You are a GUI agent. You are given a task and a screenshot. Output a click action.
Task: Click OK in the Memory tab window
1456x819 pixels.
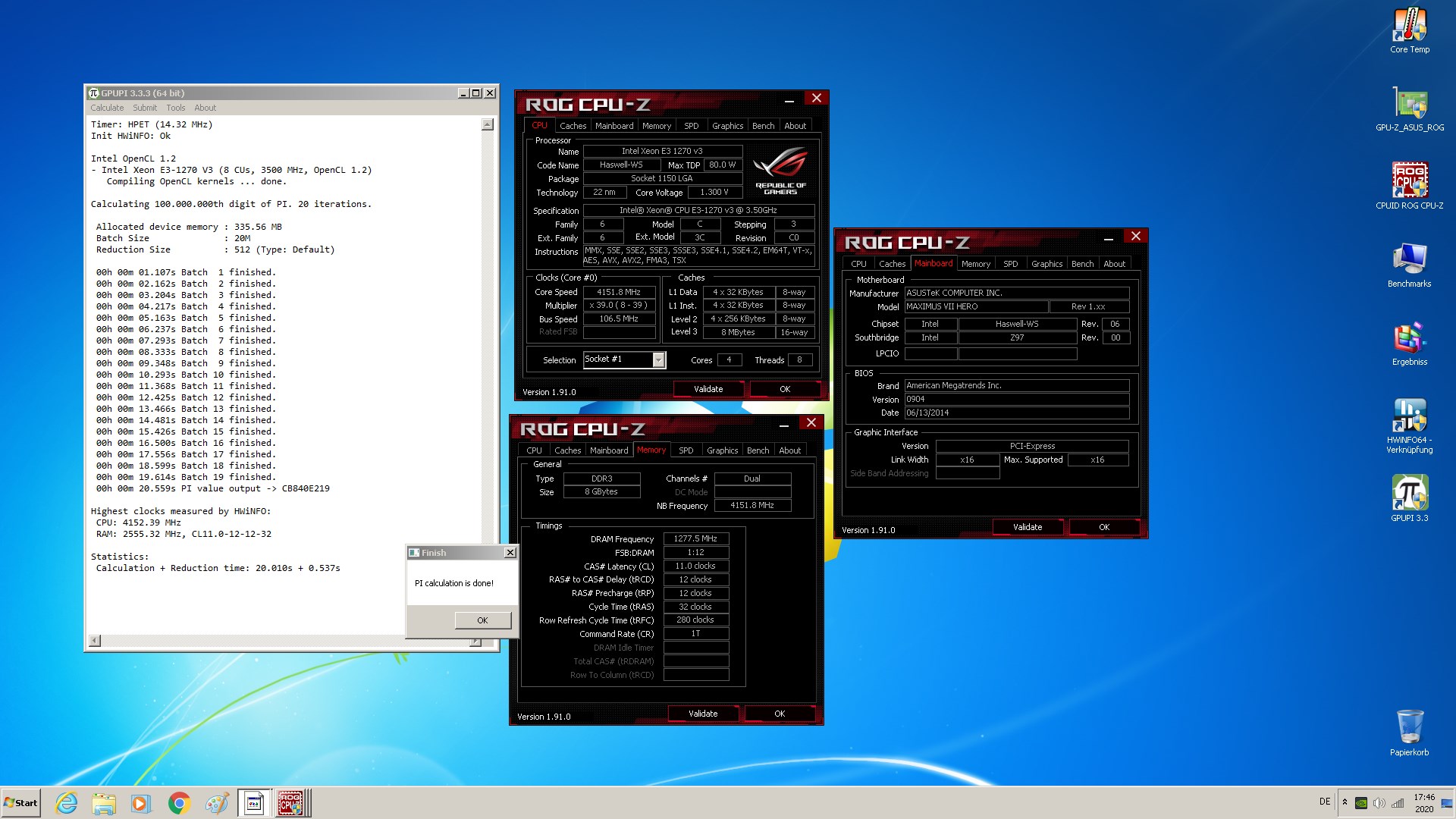pyautogui.click(x=780, y=714)
